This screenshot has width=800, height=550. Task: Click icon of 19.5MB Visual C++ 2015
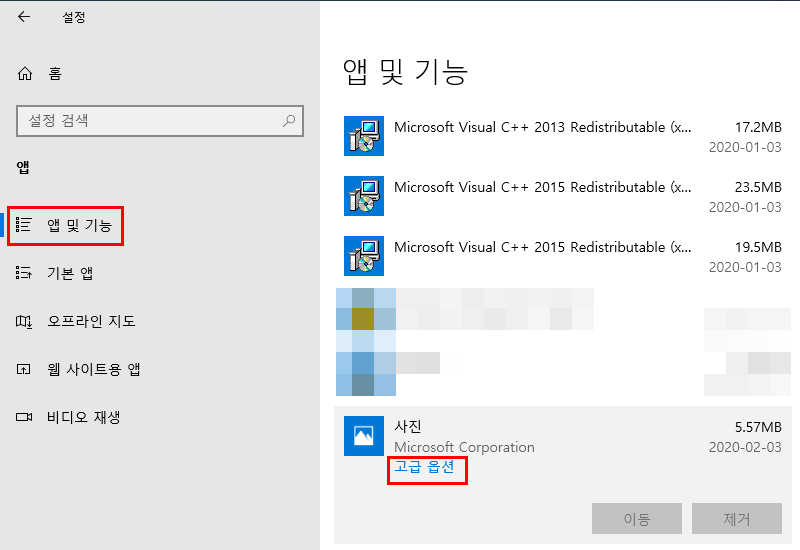pyautogui.click(x=364, y=256)
